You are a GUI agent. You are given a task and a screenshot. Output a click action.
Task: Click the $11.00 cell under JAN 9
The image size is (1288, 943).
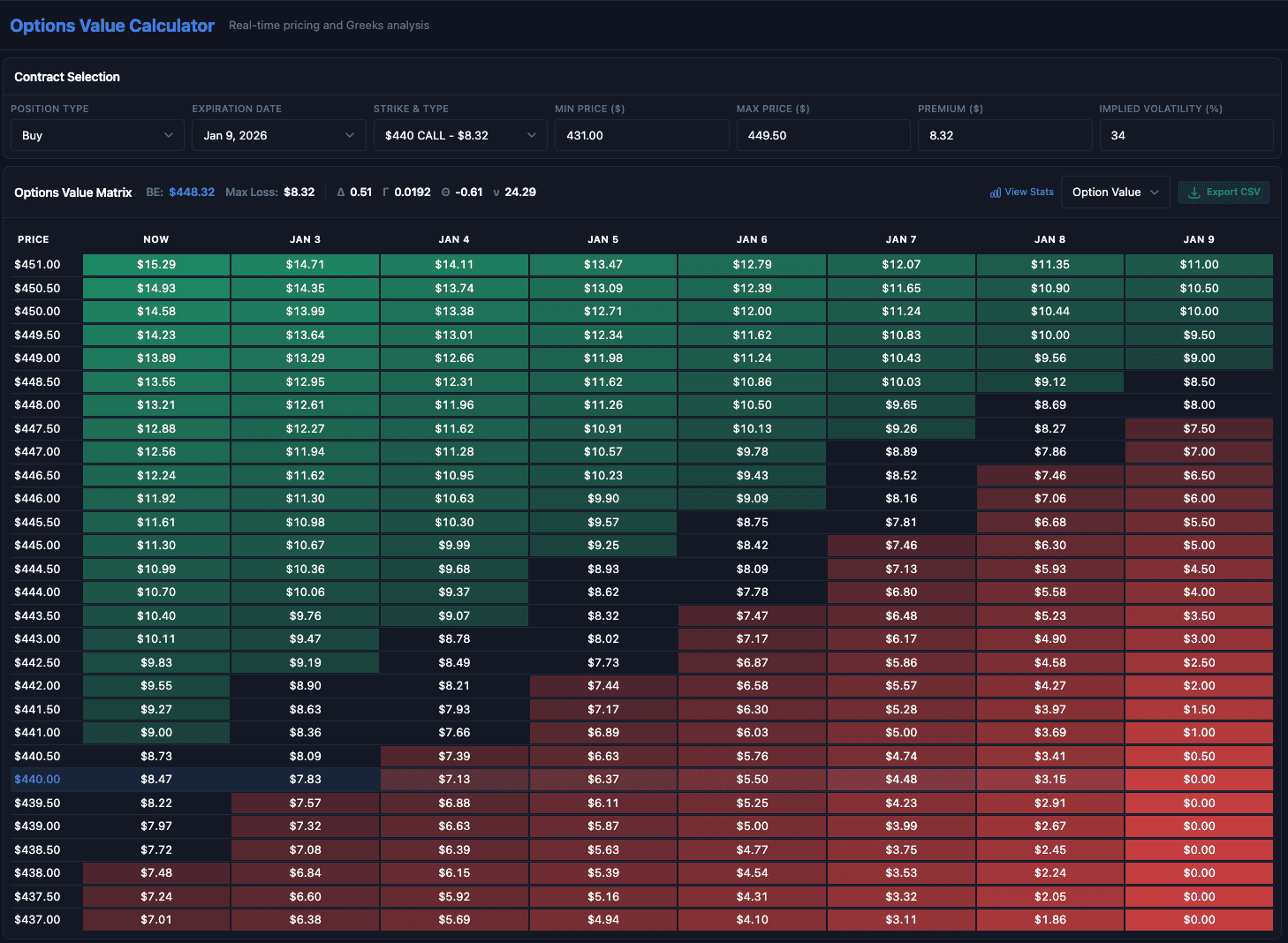[1199, 265]
